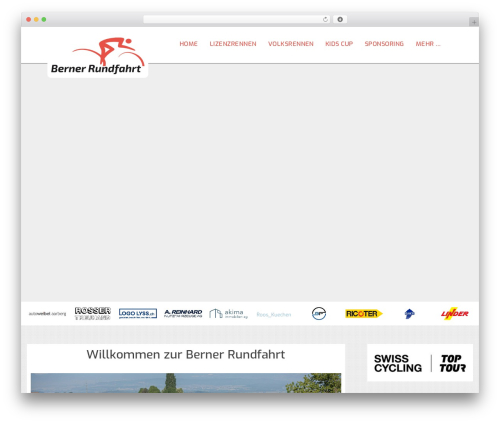Open the yellow RICOTER sponsor logo

click(364, 314)
